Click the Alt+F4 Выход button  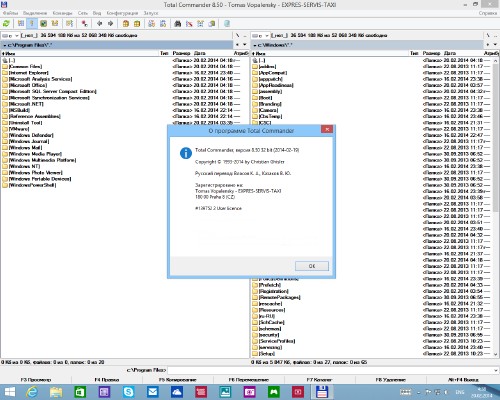click(x=463, y=380)
